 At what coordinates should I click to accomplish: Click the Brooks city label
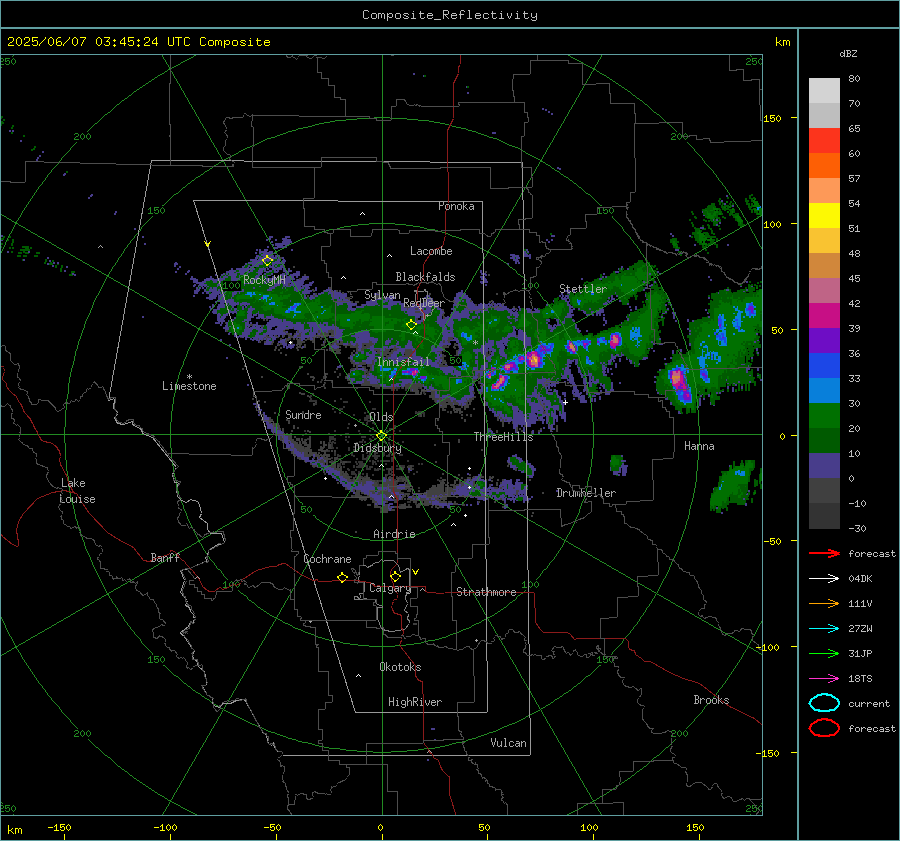(x=711, y=700)
